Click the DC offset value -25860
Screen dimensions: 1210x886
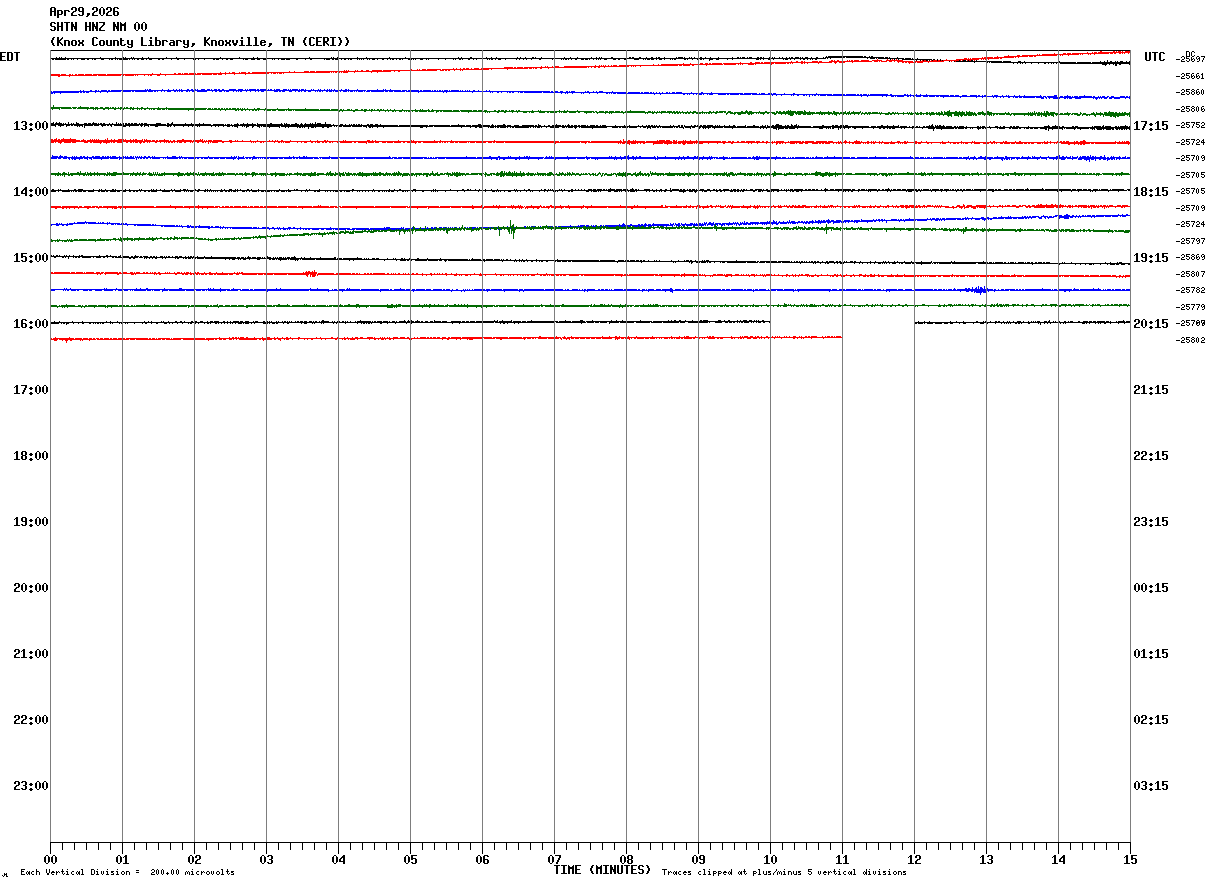[x=1191, y=92]
